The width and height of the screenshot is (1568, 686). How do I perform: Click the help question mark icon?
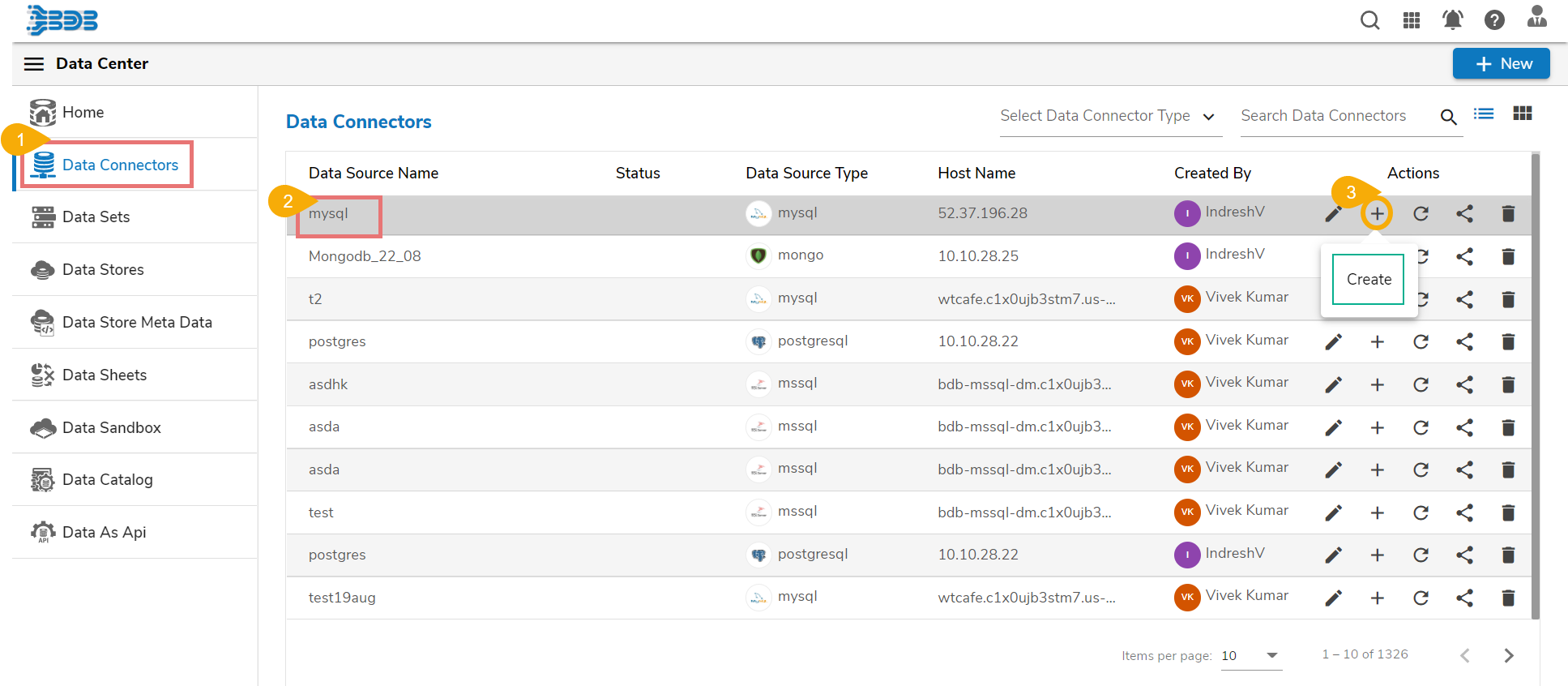1494,20
